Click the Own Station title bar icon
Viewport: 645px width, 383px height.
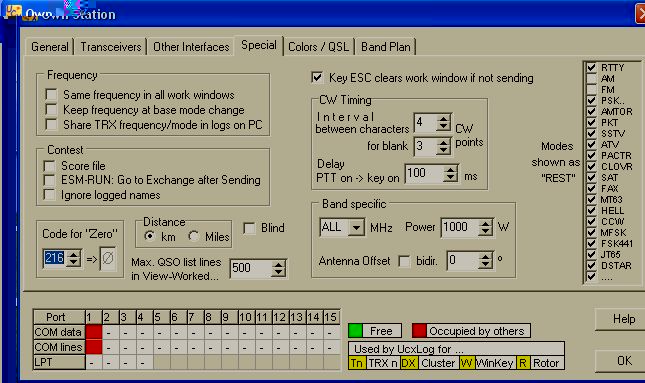(13, 12)
